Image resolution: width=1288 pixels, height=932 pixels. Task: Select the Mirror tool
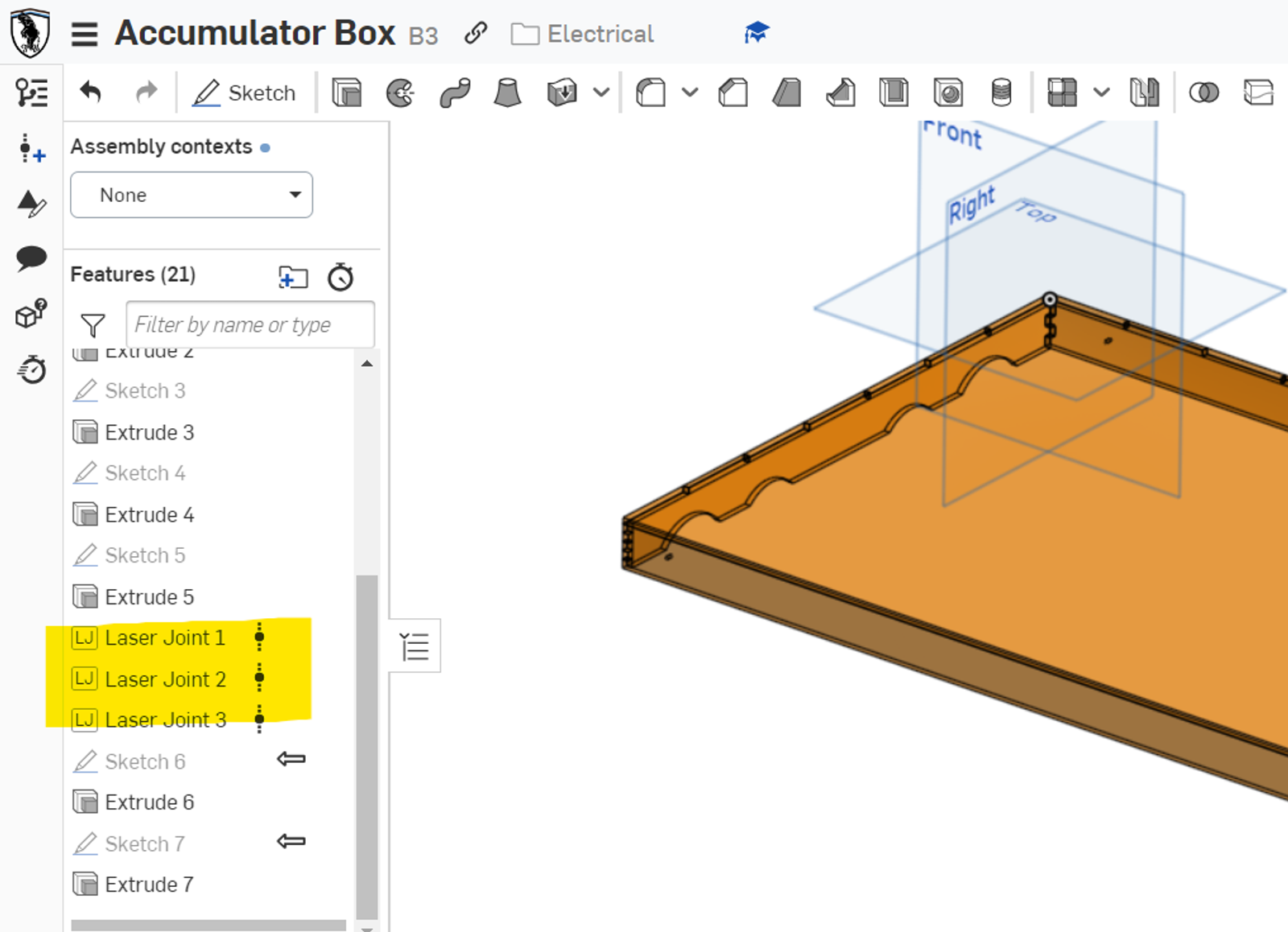click(x=1144, y=93)
